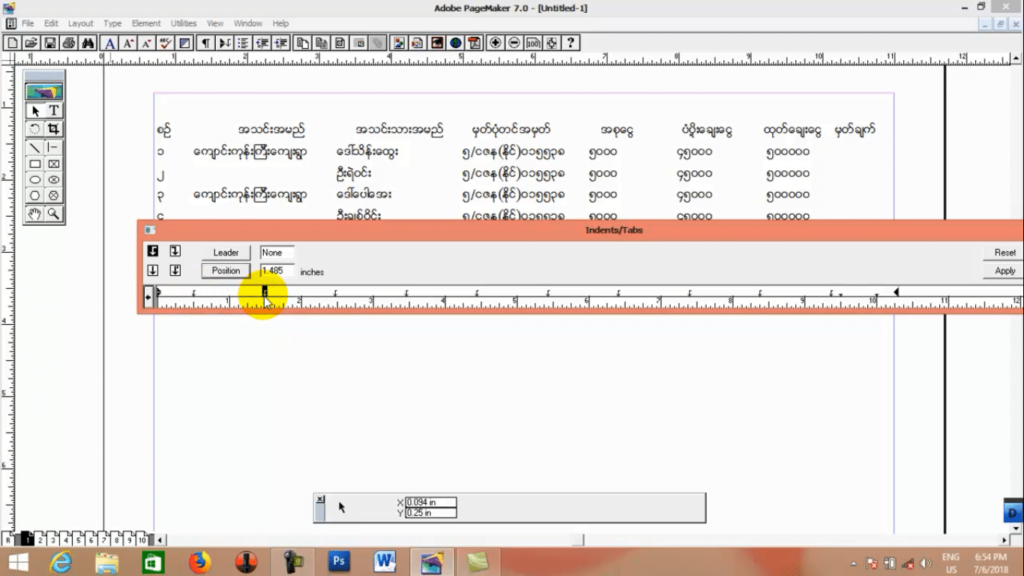Click the Insert Pages toolbar icon

(302, 43)
